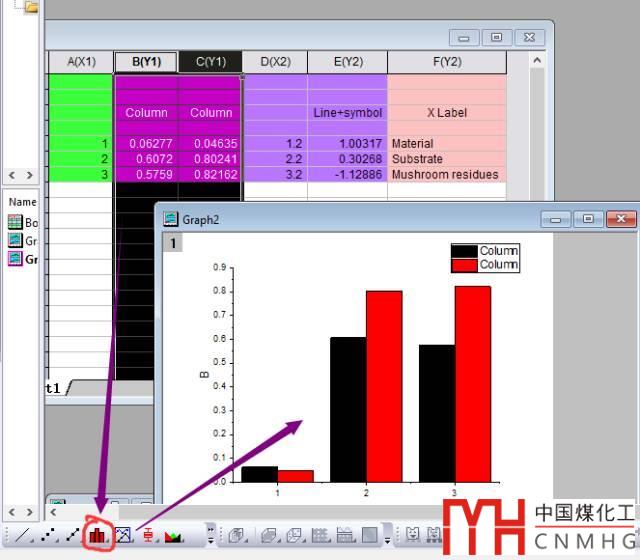Click the black Column legend swatch
Viewport: 640px width, 560px height.
tap(464, 251)
